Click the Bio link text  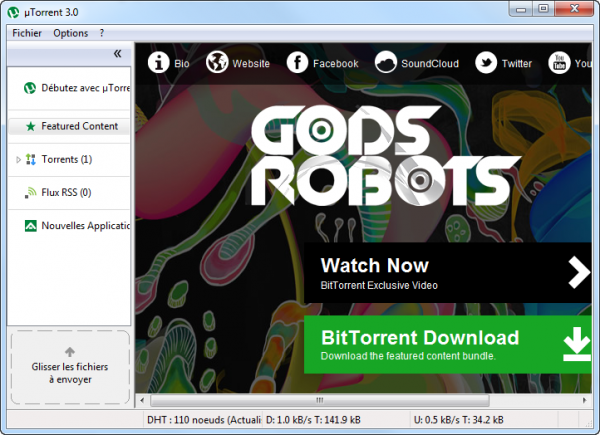(x=182, y=64)
